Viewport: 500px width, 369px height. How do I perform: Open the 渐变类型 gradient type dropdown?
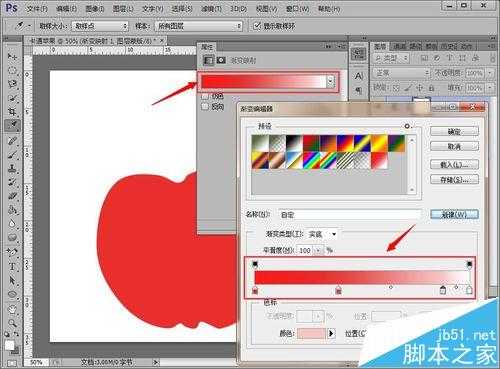click(322, 234)
